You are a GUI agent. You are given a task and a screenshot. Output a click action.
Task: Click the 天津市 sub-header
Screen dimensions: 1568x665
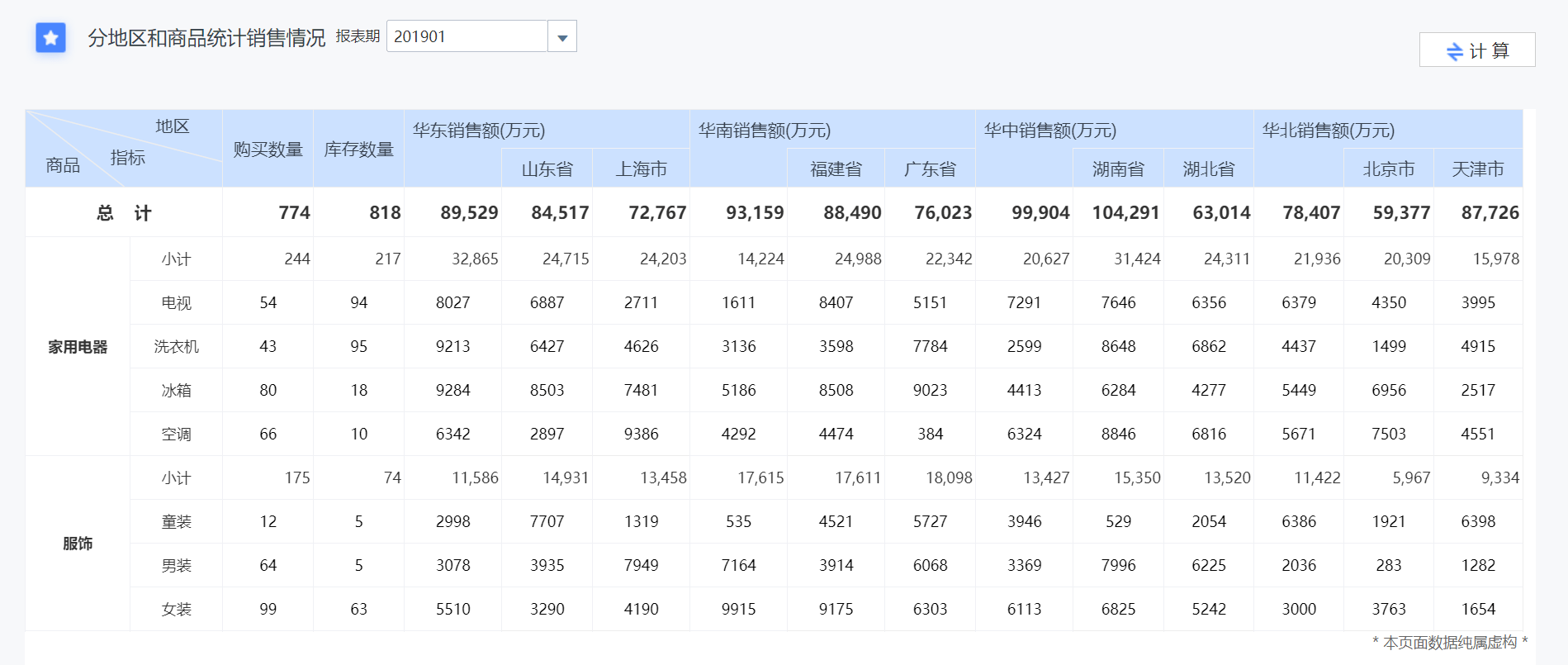click(1478, 169)
